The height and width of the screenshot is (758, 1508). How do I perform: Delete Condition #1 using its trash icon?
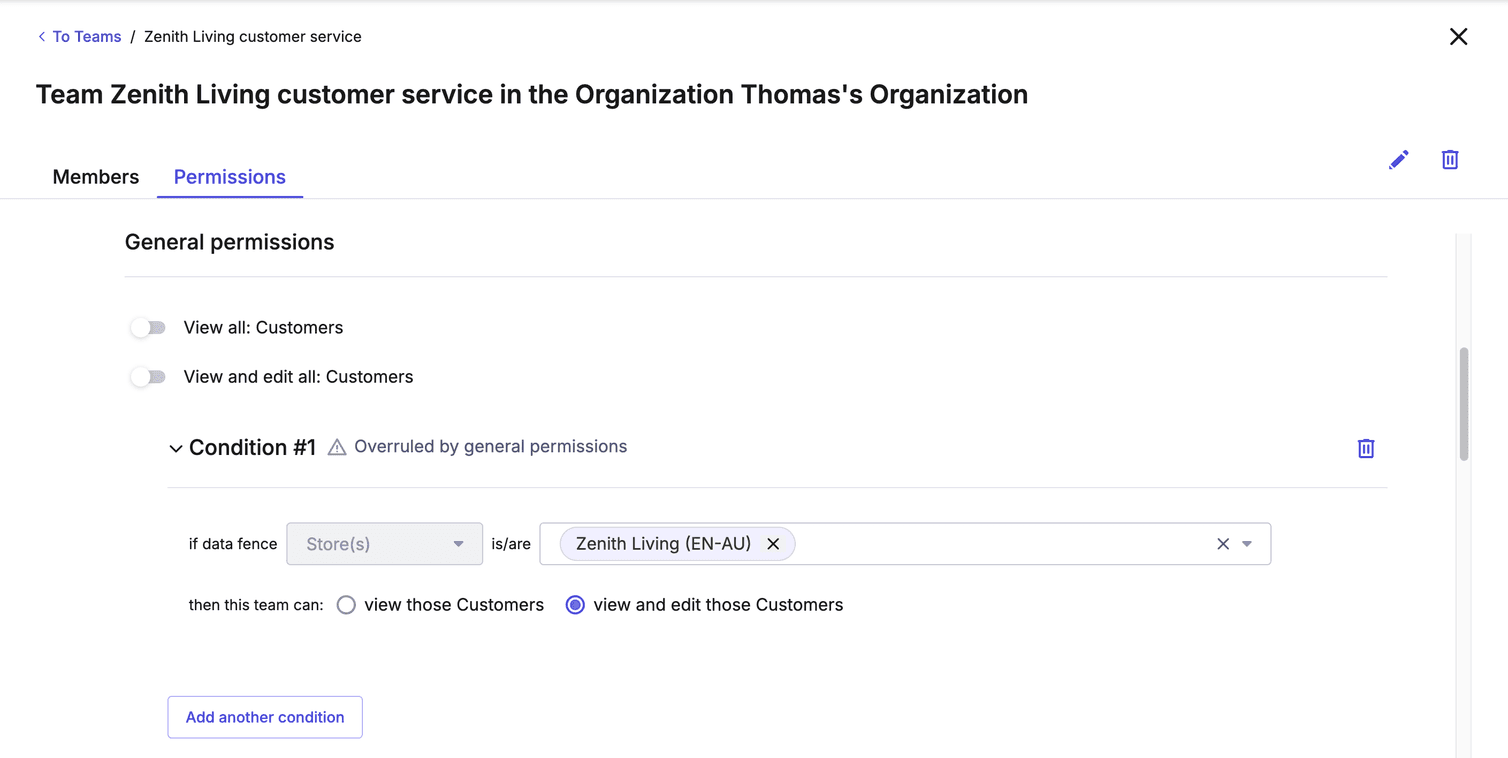pos(1365,448)
